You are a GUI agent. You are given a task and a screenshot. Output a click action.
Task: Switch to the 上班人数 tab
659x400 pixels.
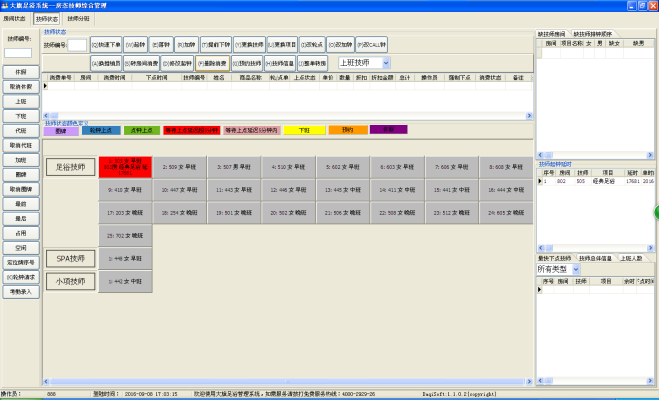pyautogui.click(x=631, y=258)
